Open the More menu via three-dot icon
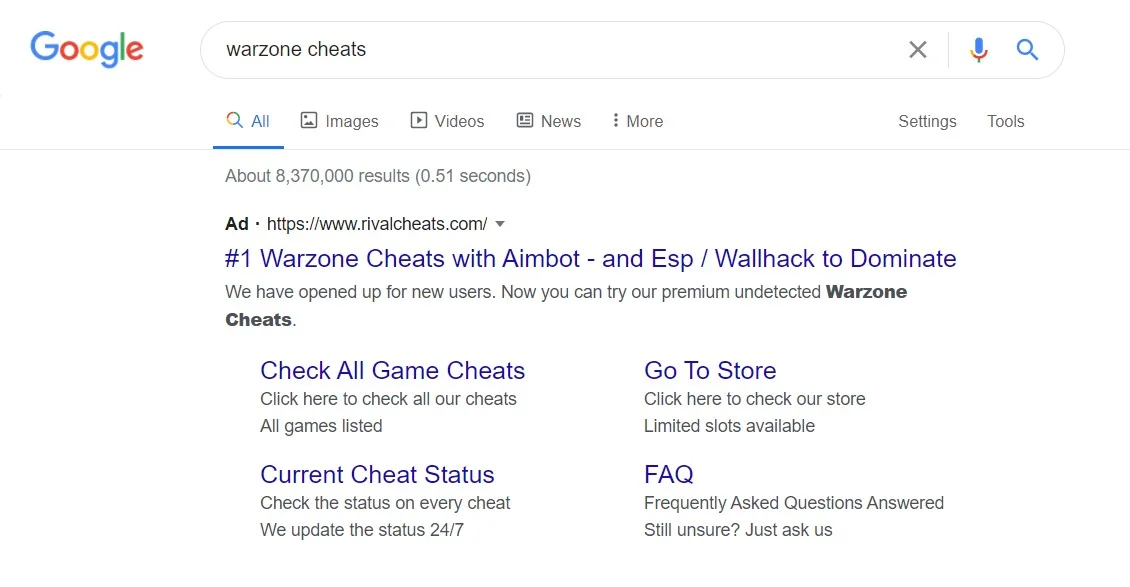 tap(615, 120)
